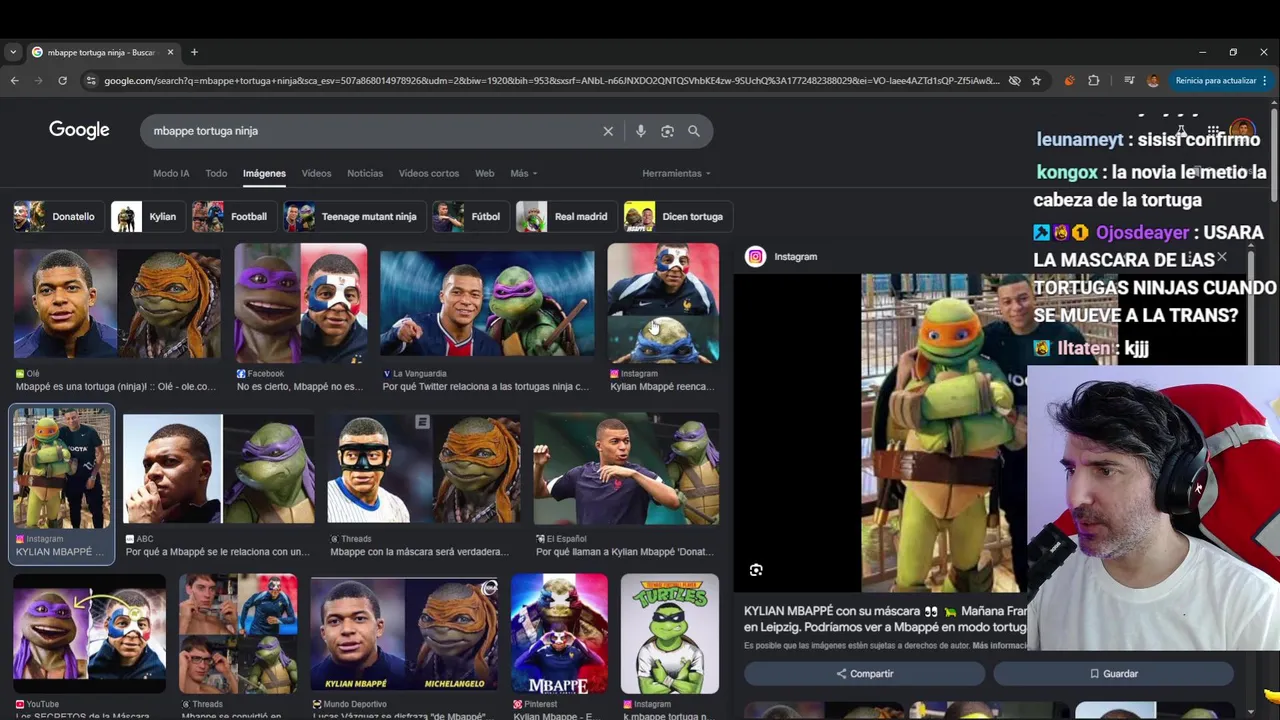1280x720 pixels.
Task: Click the incognito-style eye icon in address bar
Action: [1014, 80]
